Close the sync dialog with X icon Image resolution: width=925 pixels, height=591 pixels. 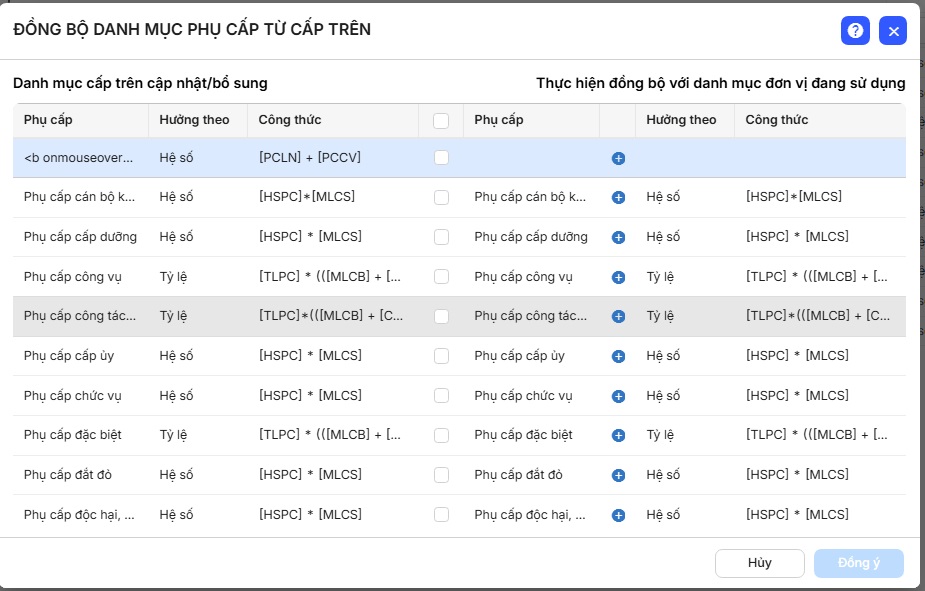point(893,31)
